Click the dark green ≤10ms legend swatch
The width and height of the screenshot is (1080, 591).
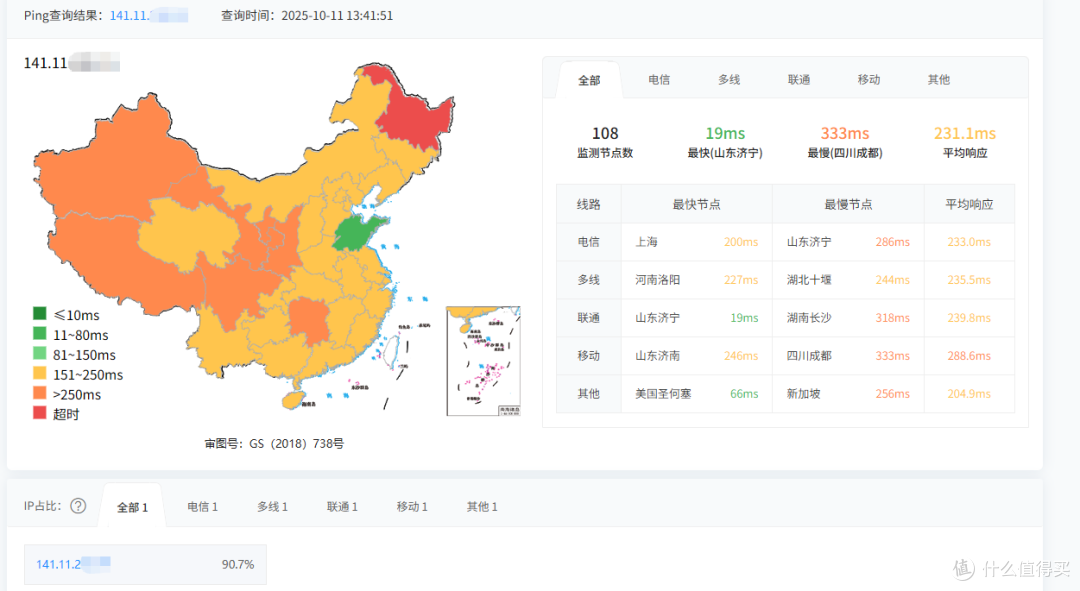point(40,314)
